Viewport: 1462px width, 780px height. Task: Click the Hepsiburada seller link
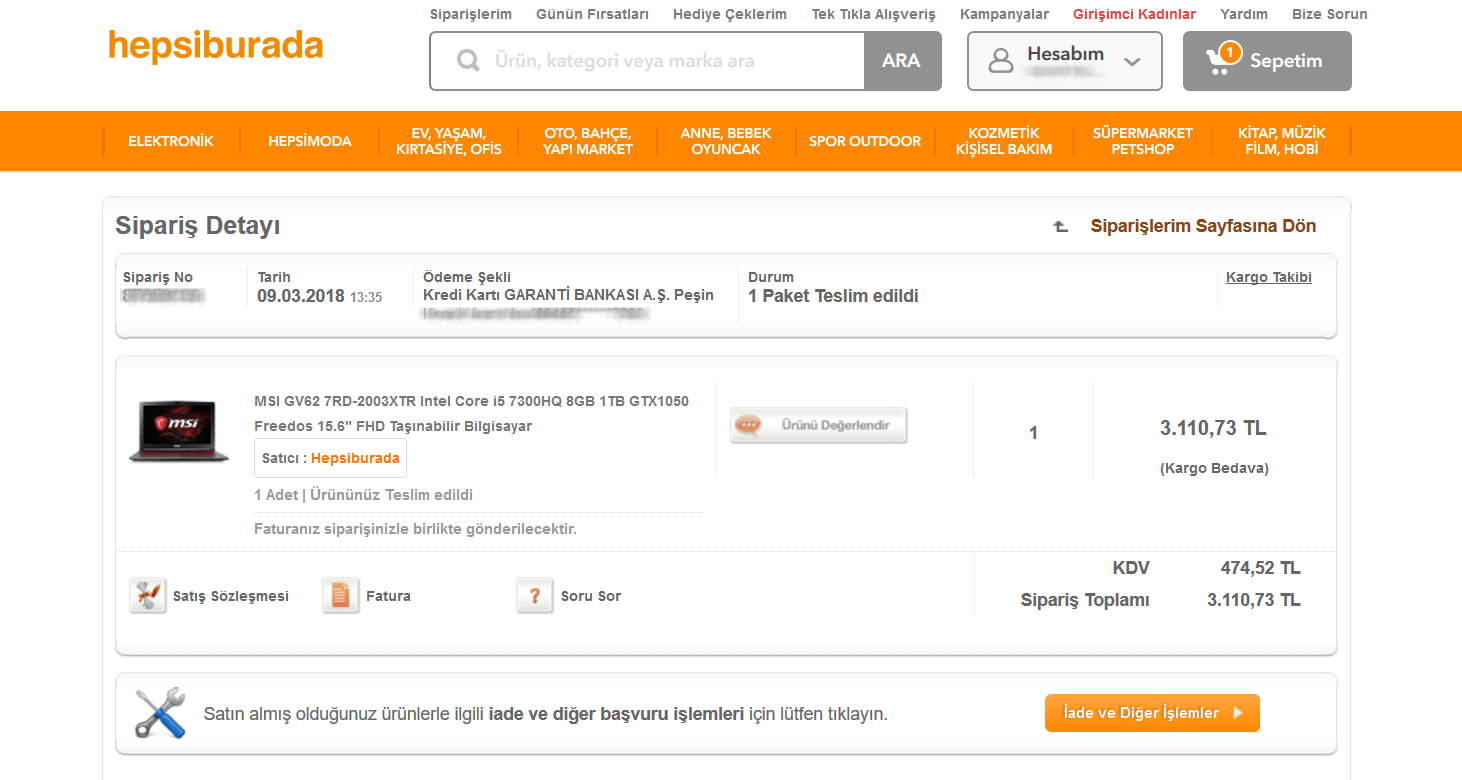(355, 458)
